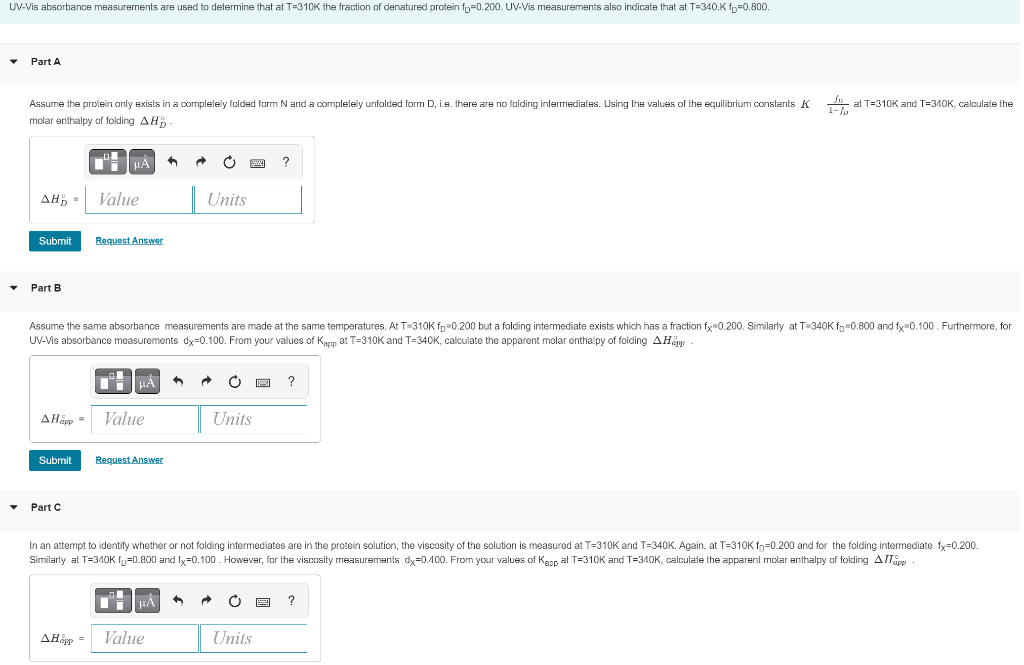Submit the Part B answer
Image resolution: width=1024 pixels, height=665 pixels.
55,461
